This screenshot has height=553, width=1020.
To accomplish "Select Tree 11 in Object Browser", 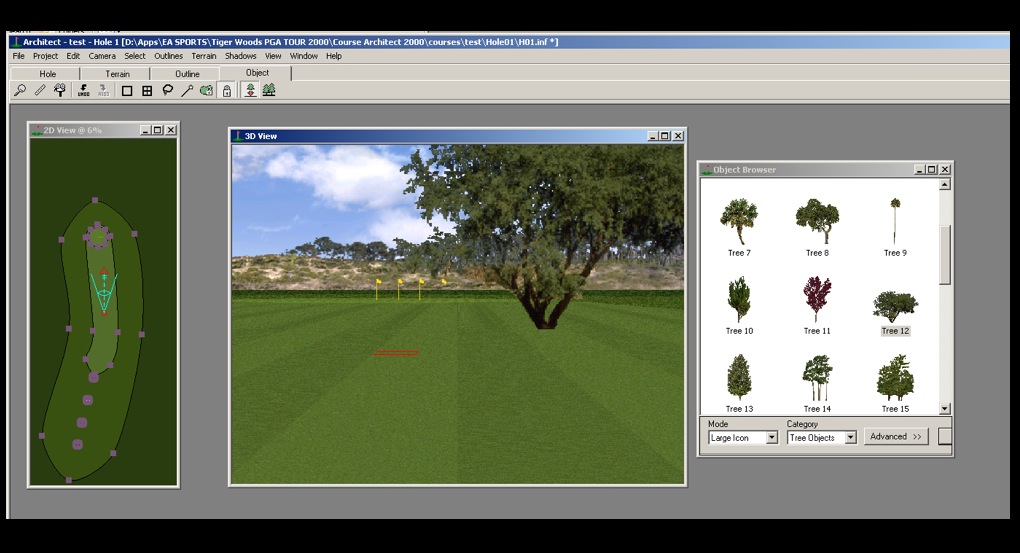I will click(x=817, y=305).
